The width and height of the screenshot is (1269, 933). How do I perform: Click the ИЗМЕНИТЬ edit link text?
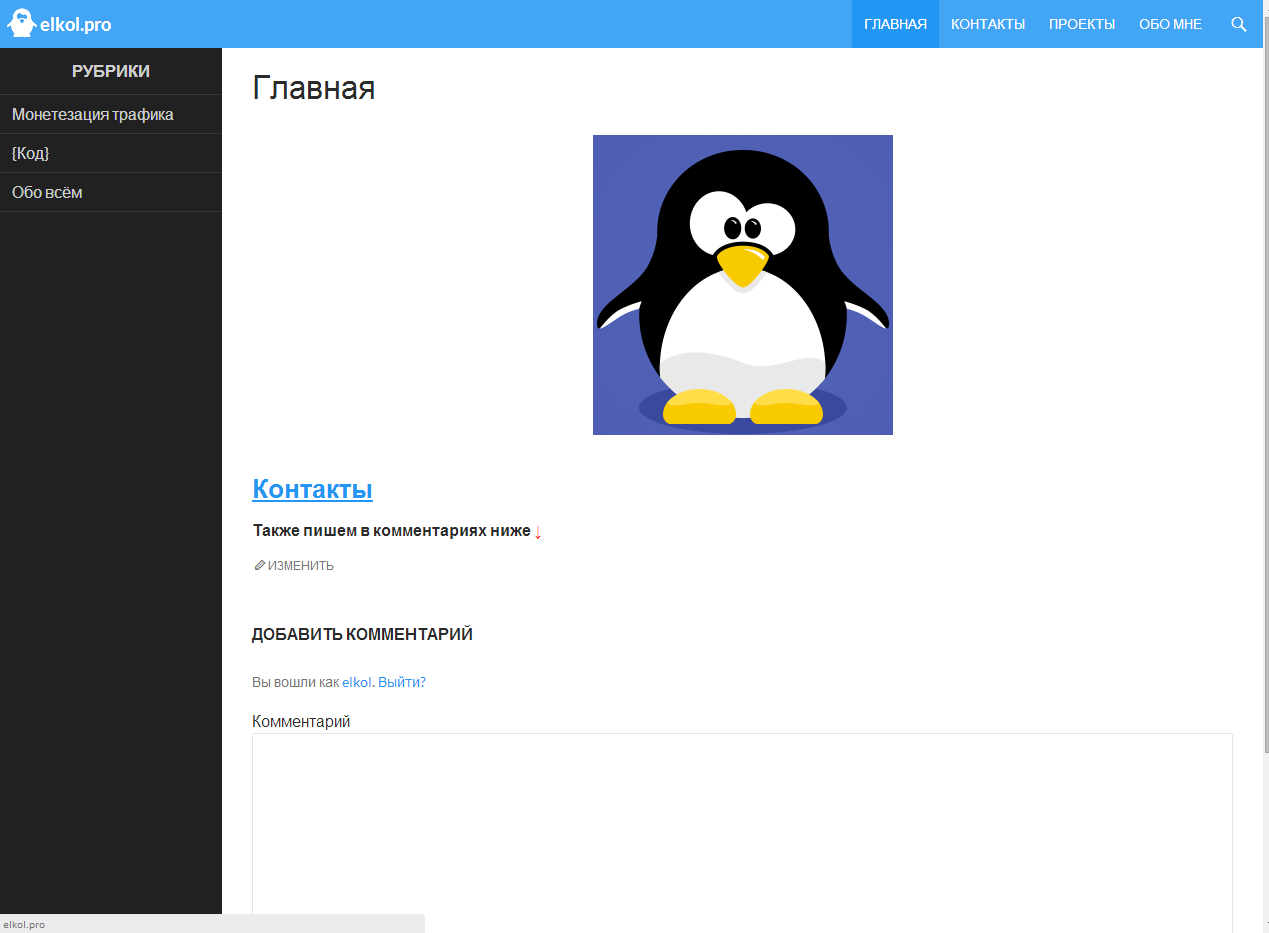tap(300, 566)
